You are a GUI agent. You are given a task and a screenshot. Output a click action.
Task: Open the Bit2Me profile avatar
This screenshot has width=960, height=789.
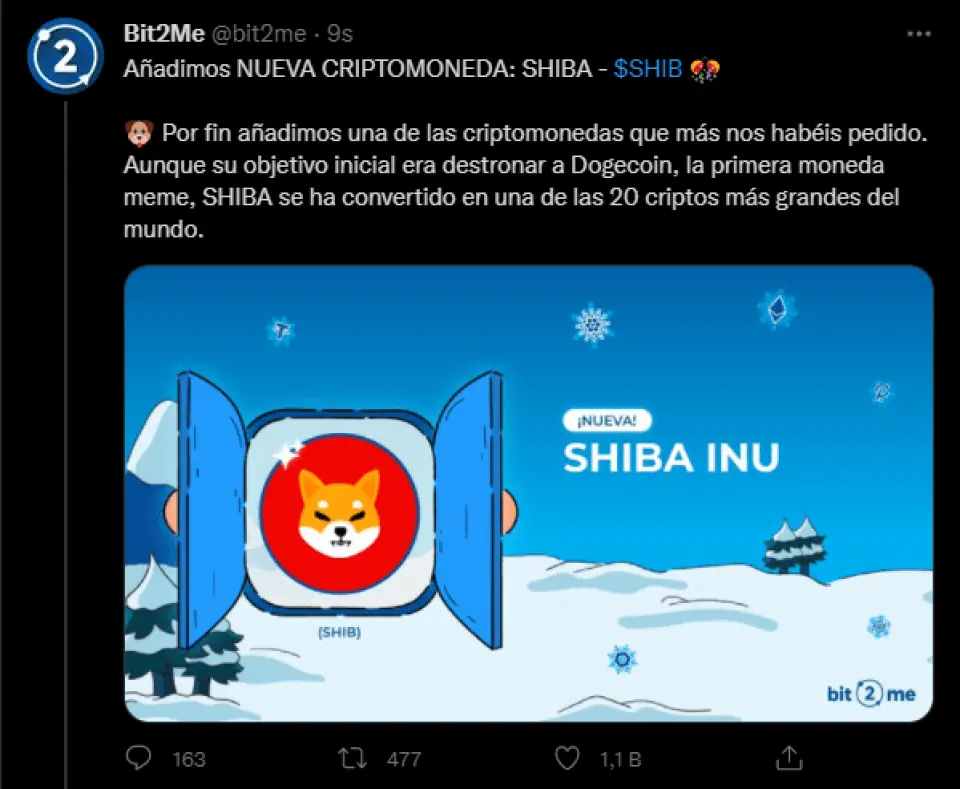click(x=65, y=56)
